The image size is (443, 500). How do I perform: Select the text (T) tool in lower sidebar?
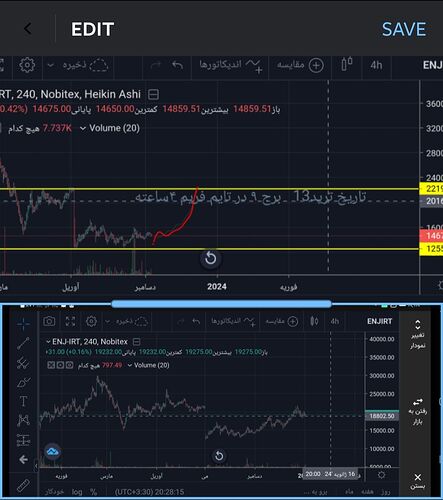(x=23, y=401)
